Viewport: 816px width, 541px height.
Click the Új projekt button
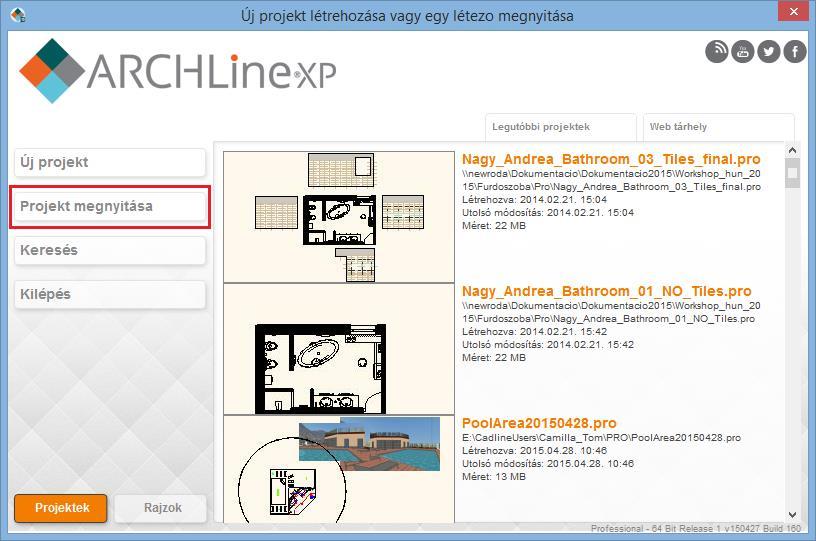pyautogui.click(x=110, y=162)
